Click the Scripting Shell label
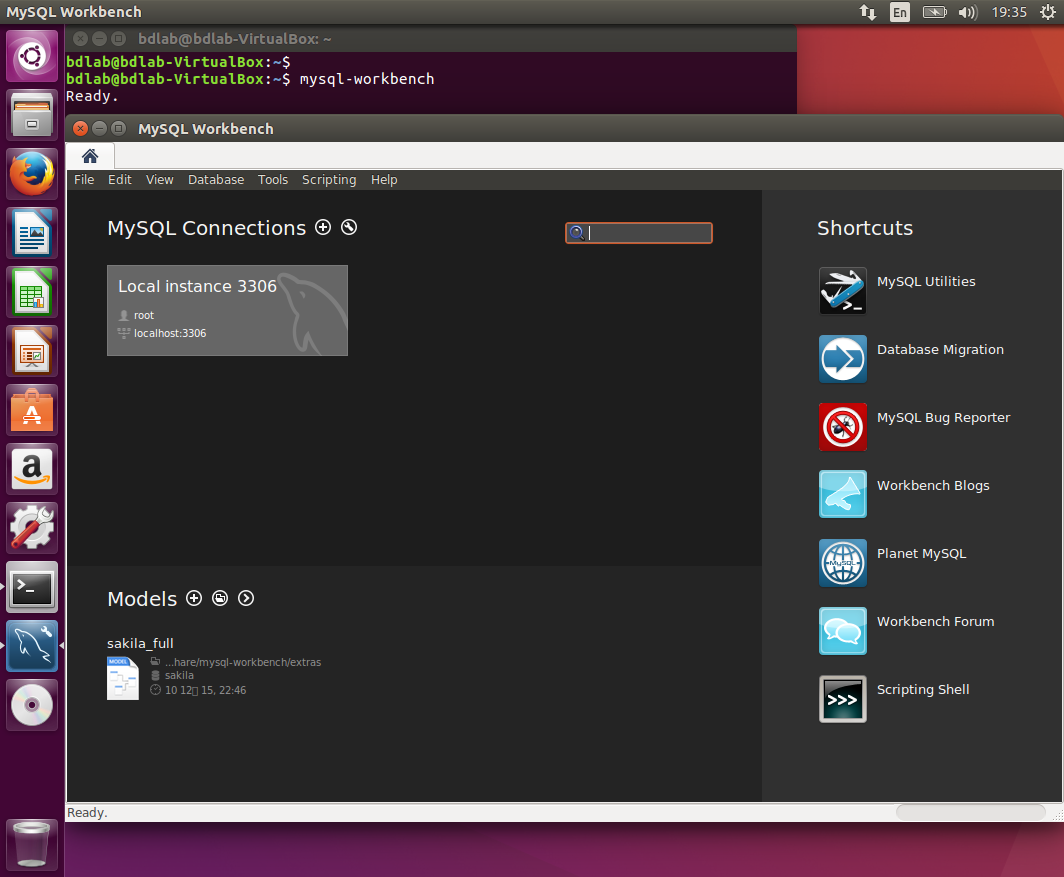The image size is (1064, 877). [923, 690]
